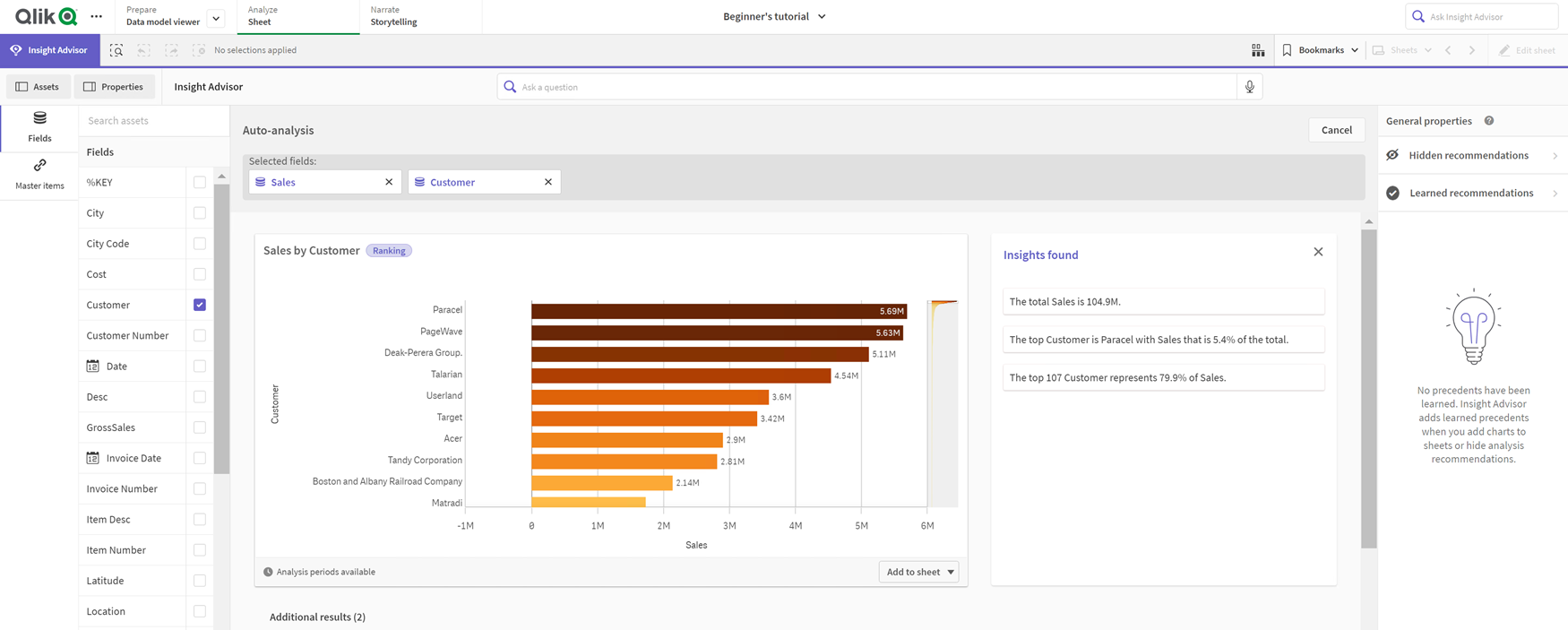Click the Qlik global menu ellipsis
This screenshot has width=1568, height=630.
tap(97, 17)
